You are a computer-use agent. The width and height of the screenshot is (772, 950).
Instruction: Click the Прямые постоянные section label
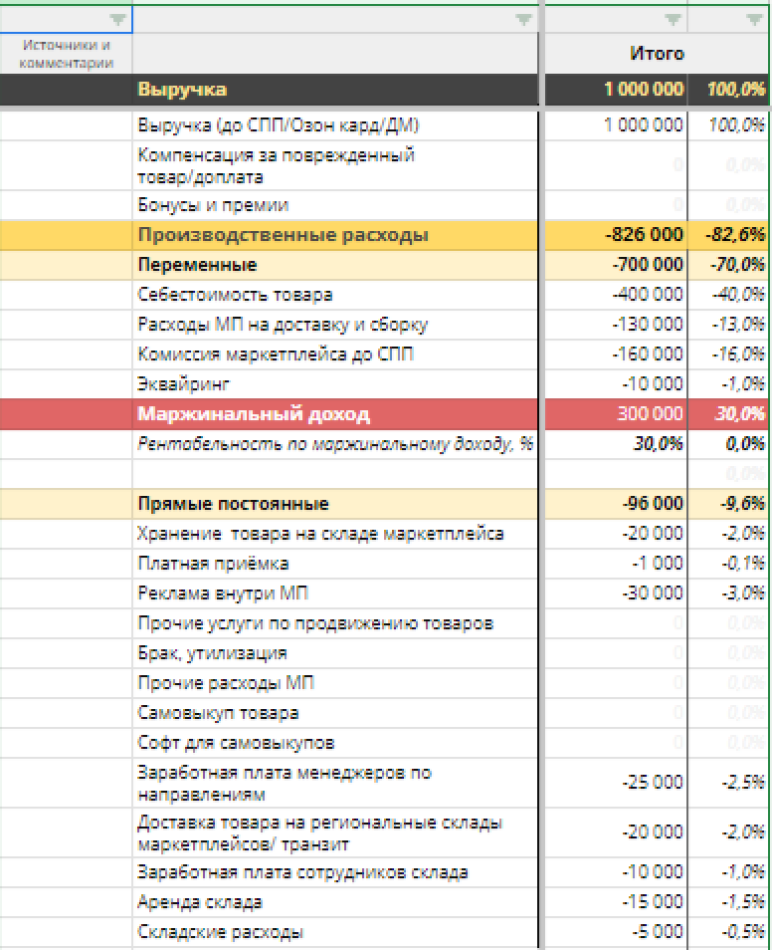pyautogui.click(x=233, y=504)
